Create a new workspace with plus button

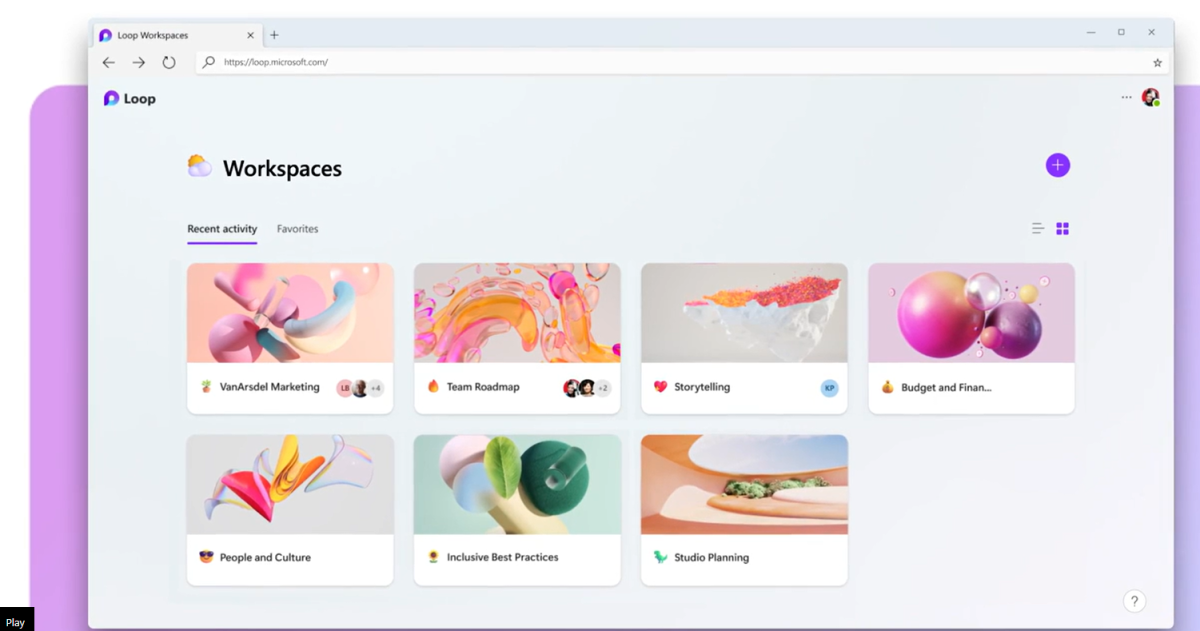click(1058, 165)
